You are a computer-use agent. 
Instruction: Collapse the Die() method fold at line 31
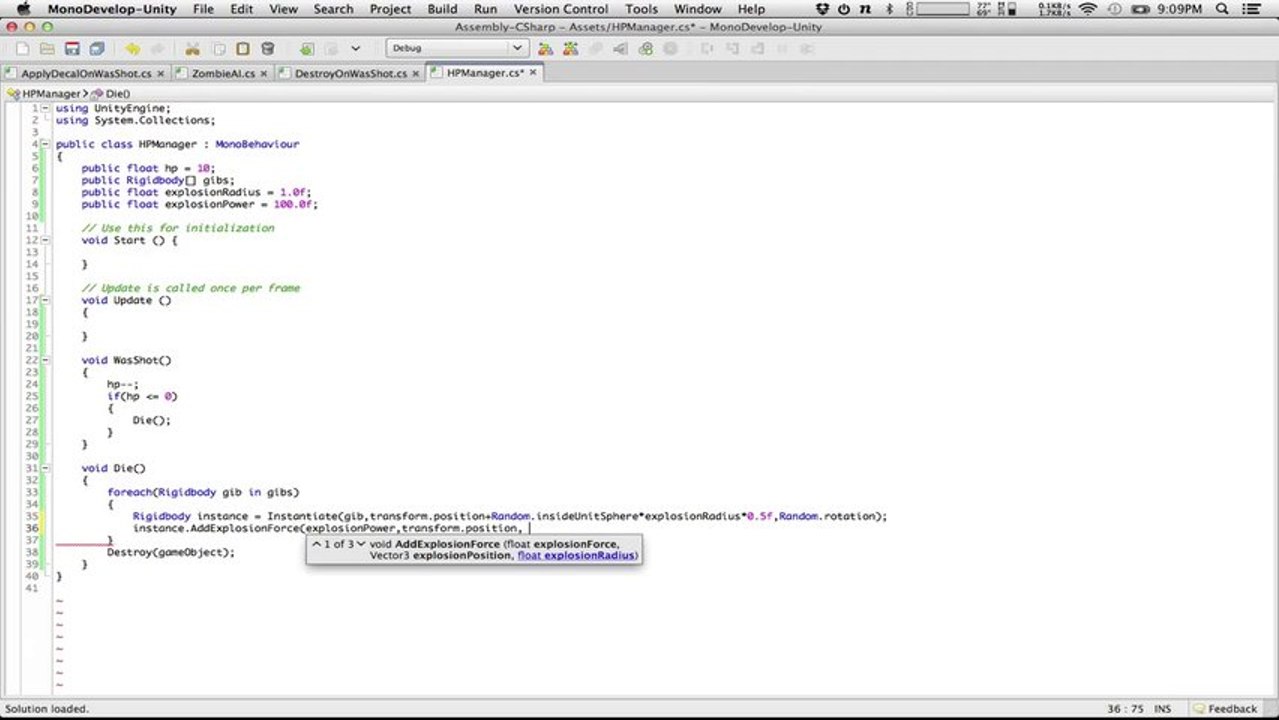click(45, 468)
